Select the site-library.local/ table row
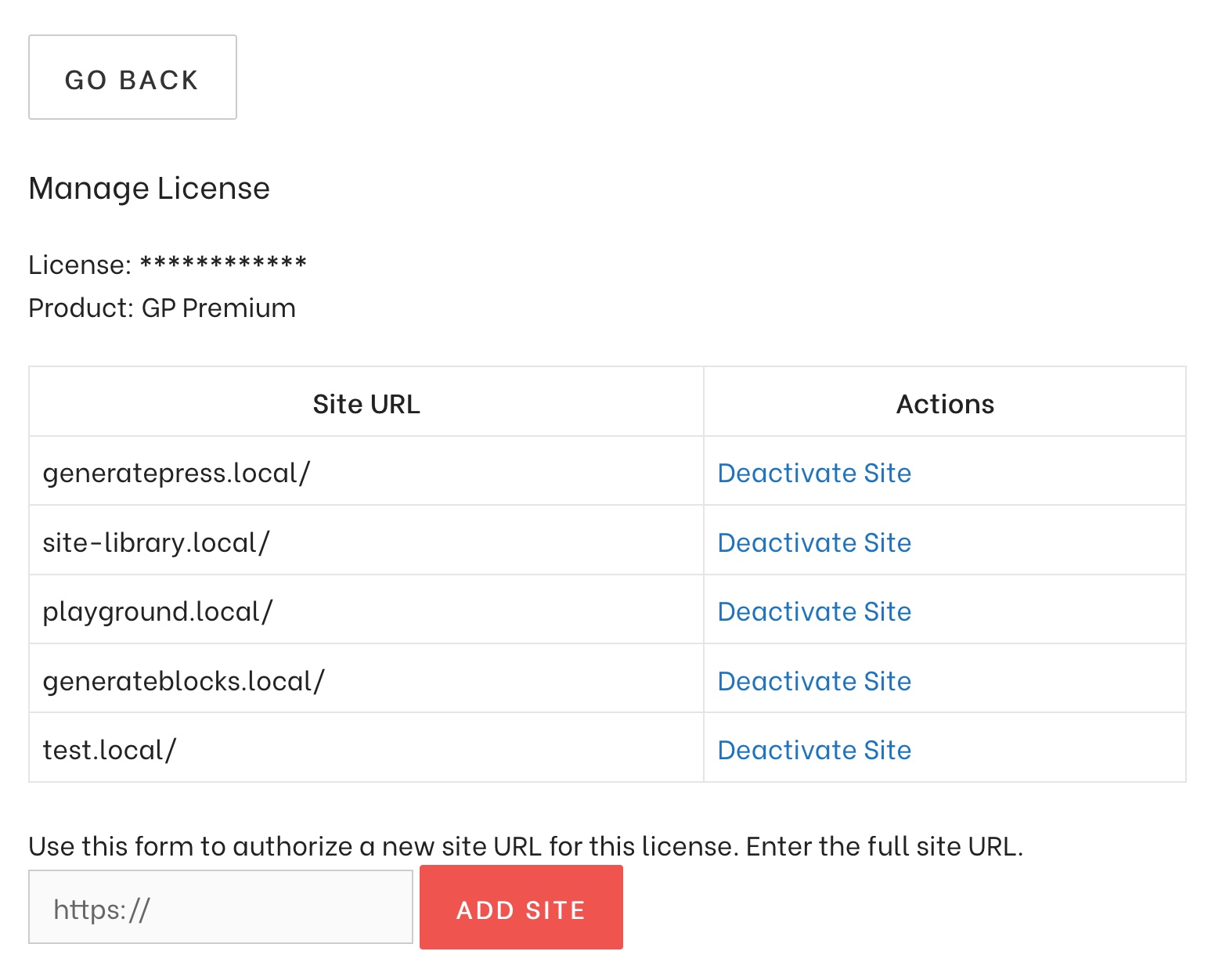Screen dimensions: 1215x980 coord(157,540)
